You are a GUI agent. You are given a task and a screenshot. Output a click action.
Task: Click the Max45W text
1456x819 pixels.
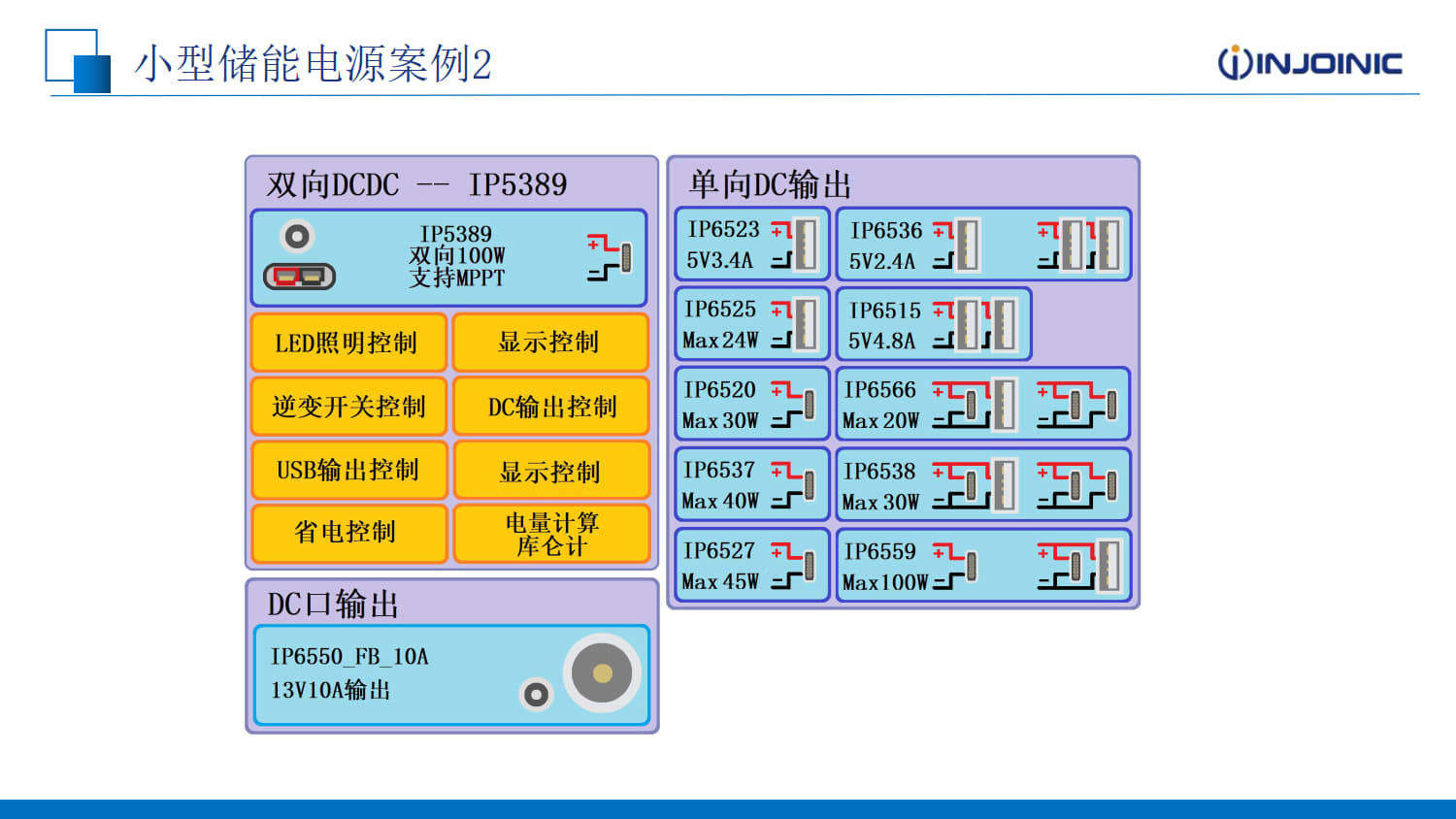point(720,581)
